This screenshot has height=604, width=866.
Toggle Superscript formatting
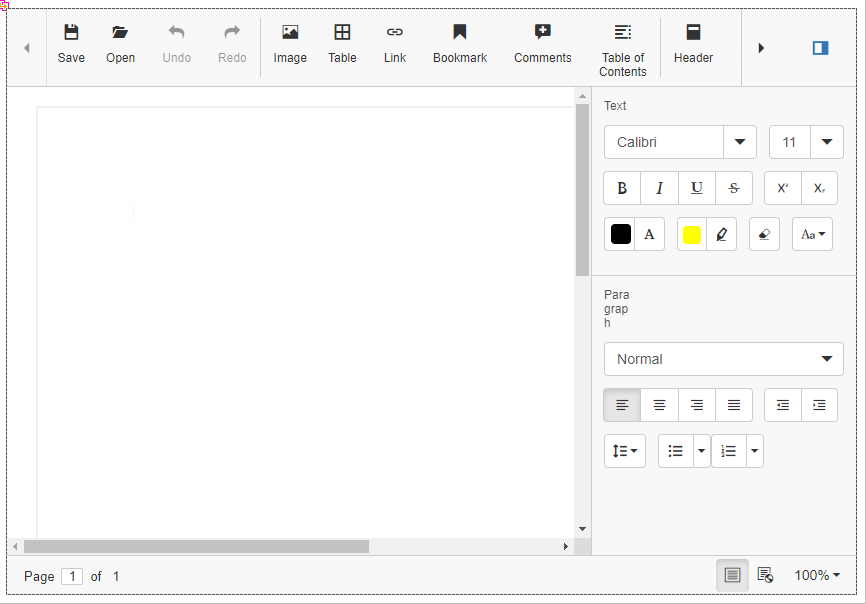[783, 188]
